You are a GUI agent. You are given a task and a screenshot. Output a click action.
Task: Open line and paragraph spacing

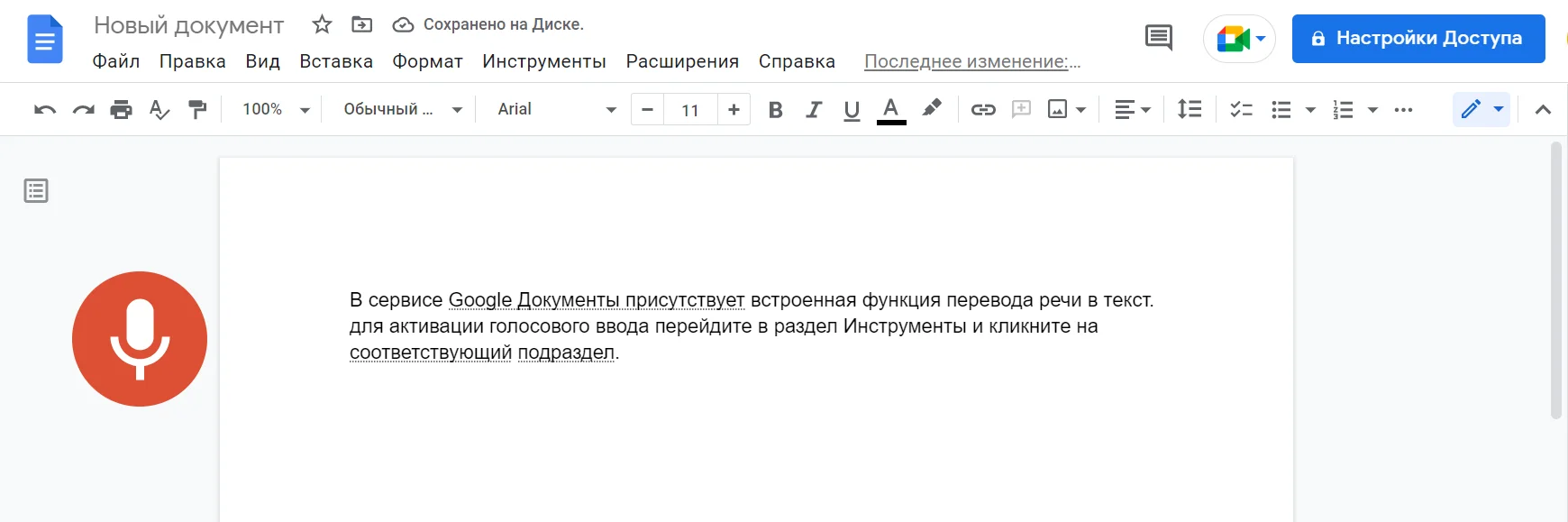coord(1190,110)
